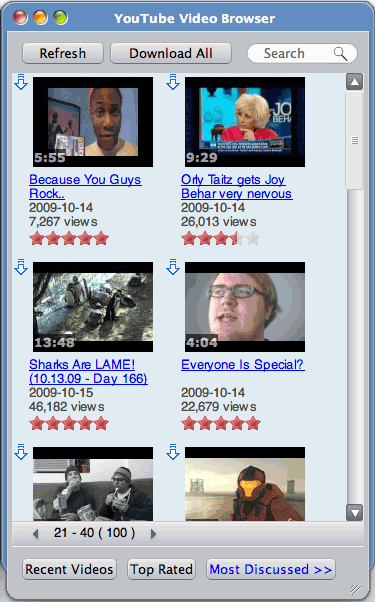Screen dimensions: 375x602
Task: Click the green zoom window button
Action: point(60,18)
